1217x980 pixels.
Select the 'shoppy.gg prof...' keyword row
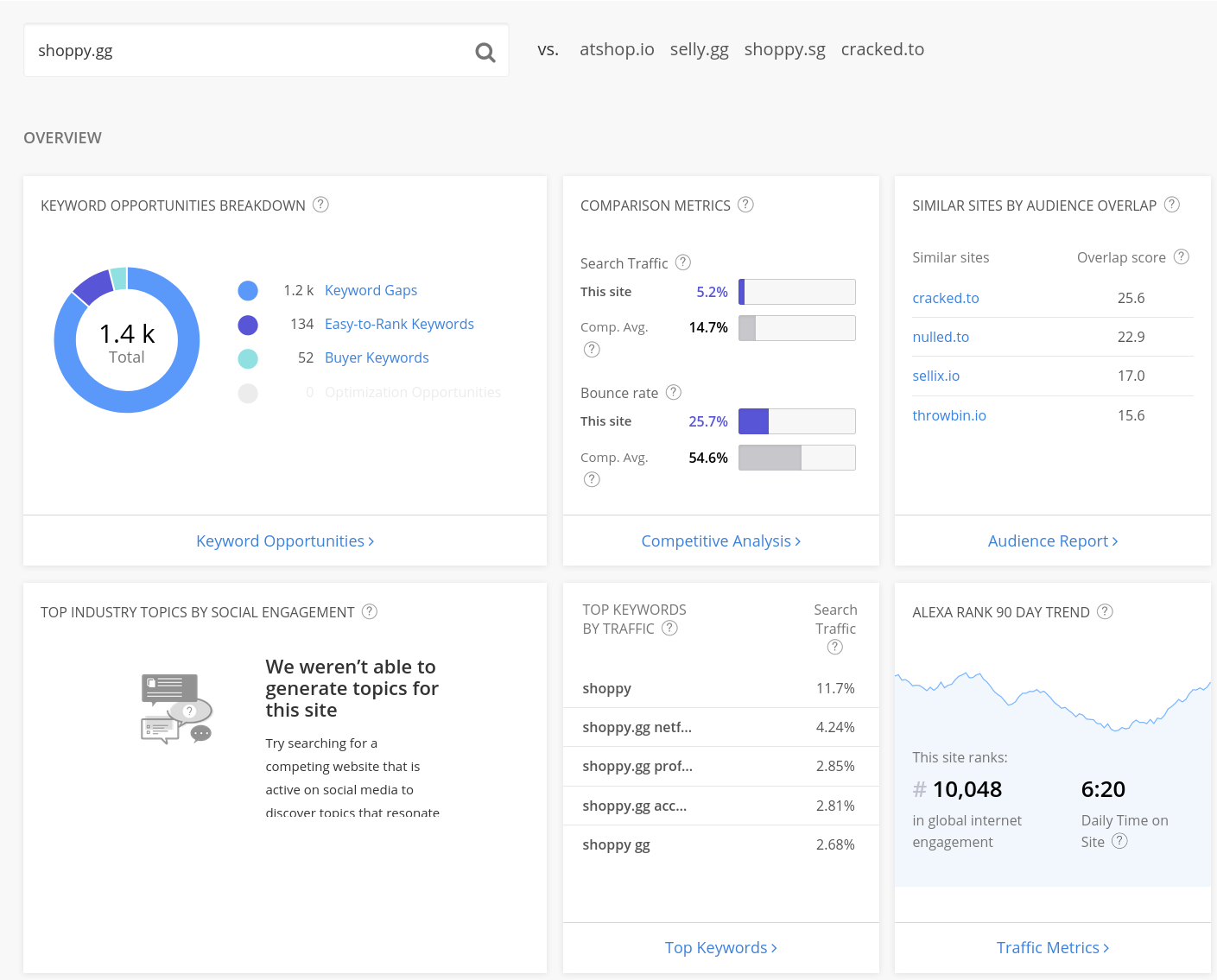(x=721, y=766)
